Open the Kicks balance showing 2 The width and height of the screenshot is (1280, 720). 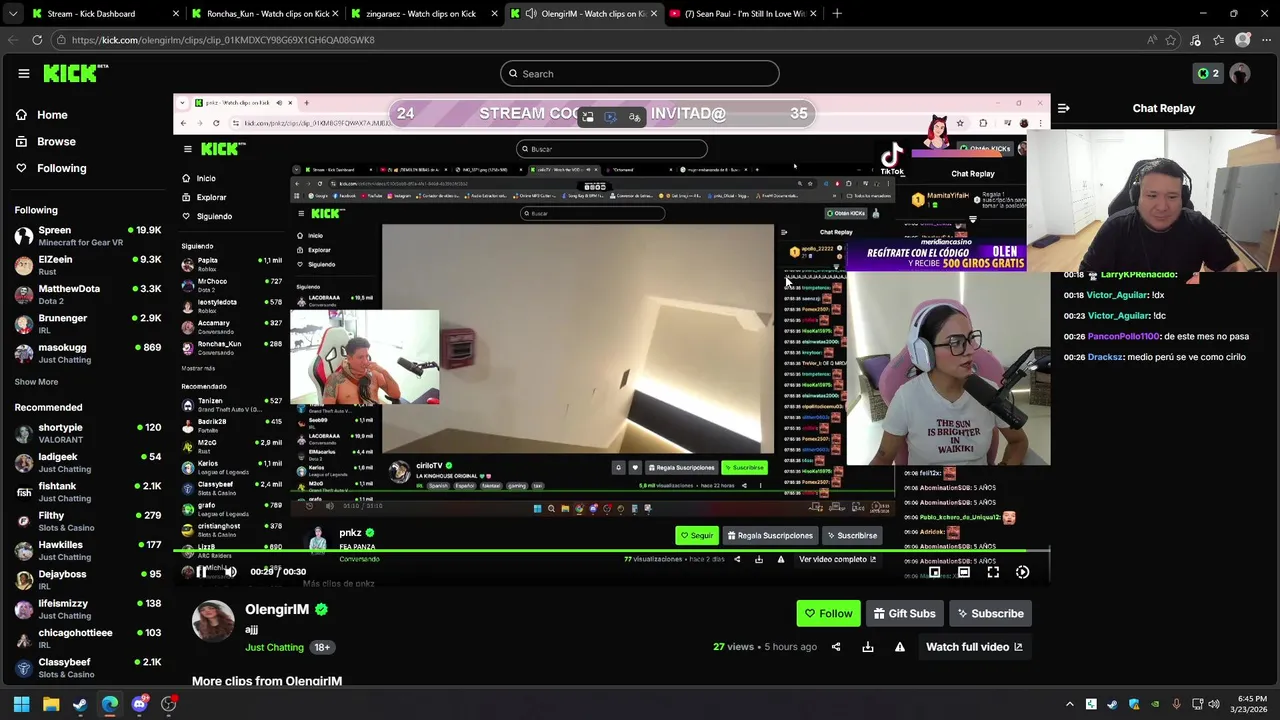pos(1208,73)
